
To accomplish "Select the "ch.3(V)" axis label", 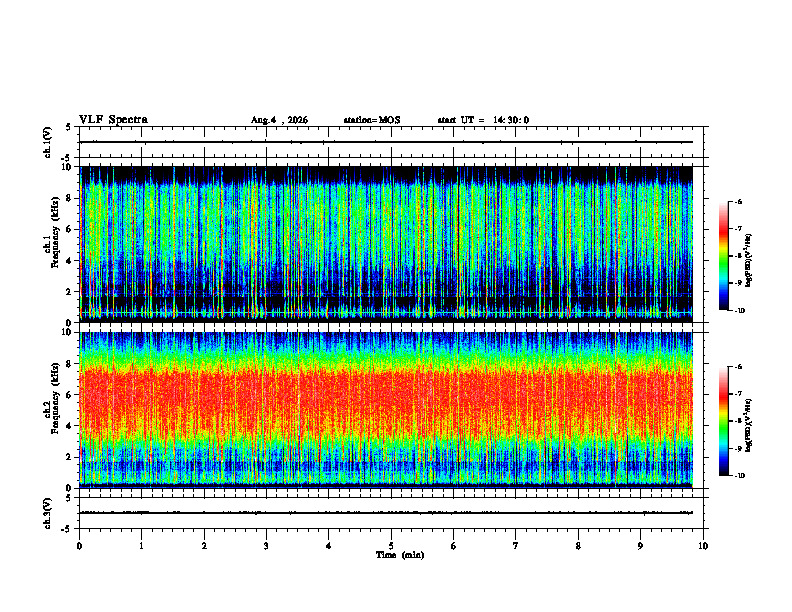I will point(48,513).
